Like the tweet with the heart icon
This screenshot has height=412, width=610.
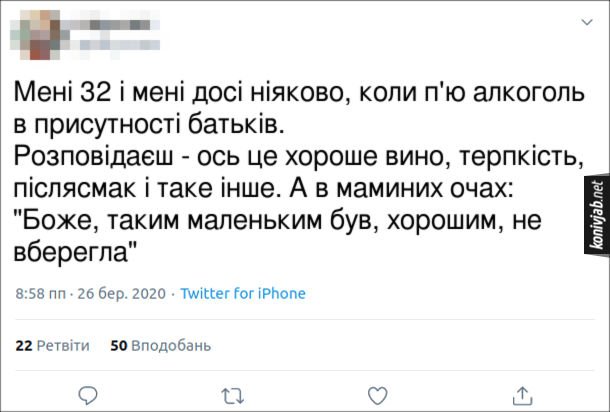tap(377, 393)
